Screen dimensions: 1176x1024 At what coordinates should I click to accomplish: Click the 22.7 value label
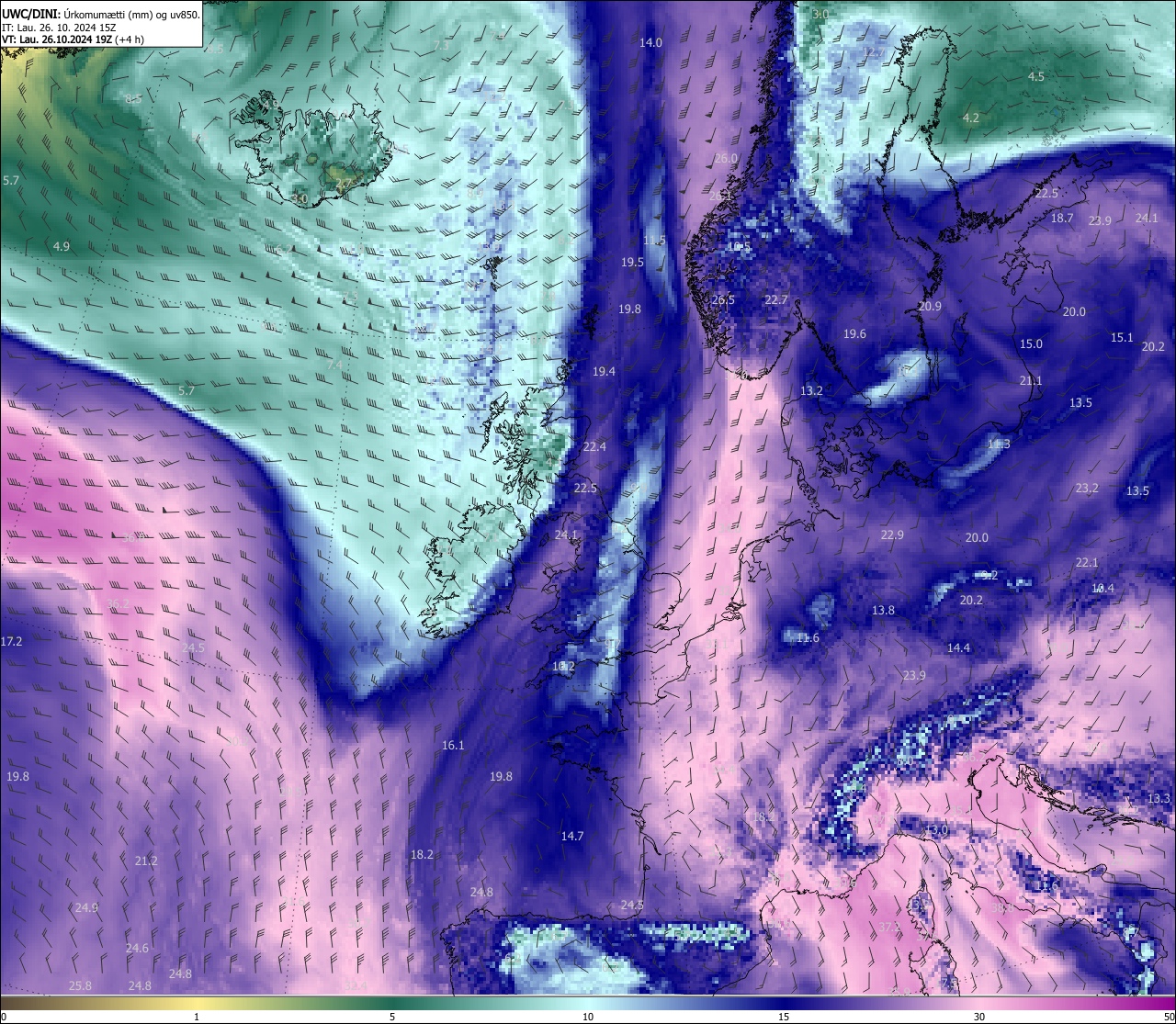(776, 300)
